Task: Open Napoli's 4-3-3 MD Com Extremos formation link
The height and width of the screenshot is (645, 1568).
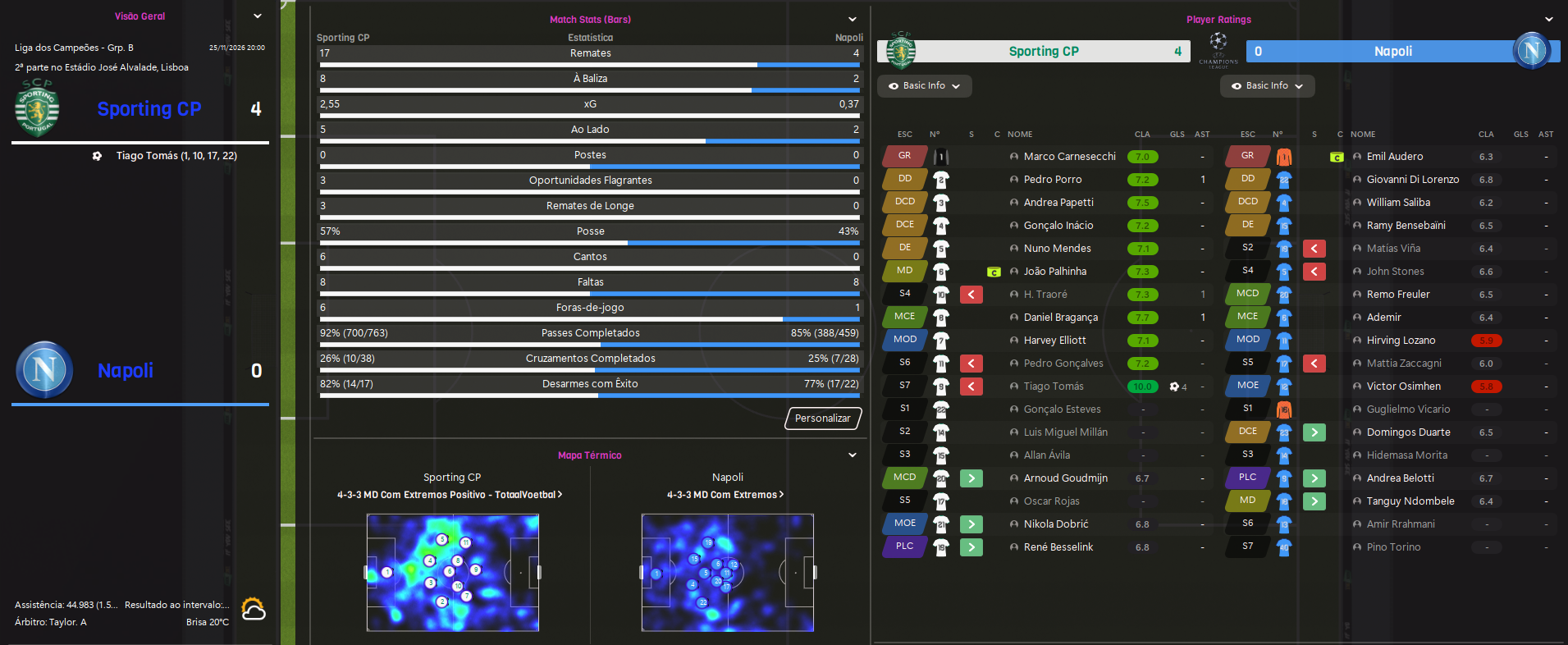Action: [725, 495]
